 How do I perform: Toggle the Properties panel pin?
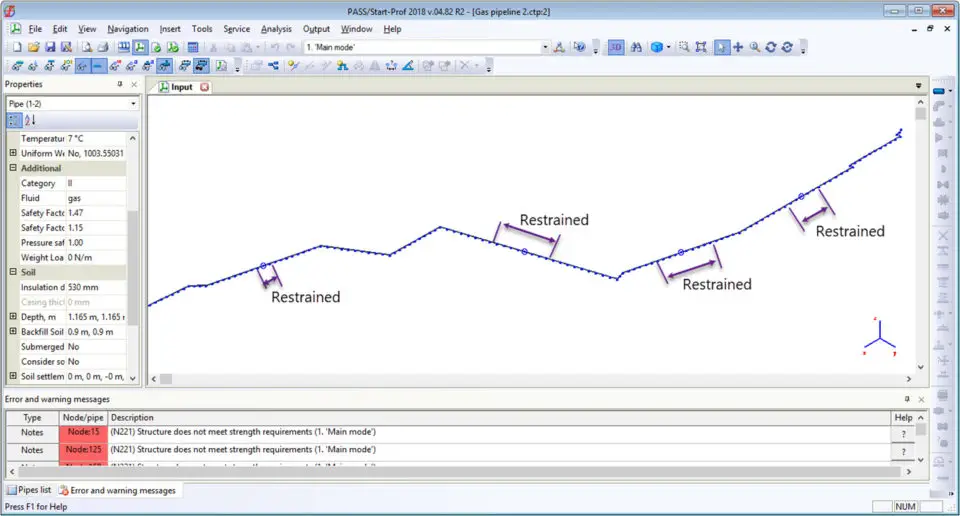[120, 85]
